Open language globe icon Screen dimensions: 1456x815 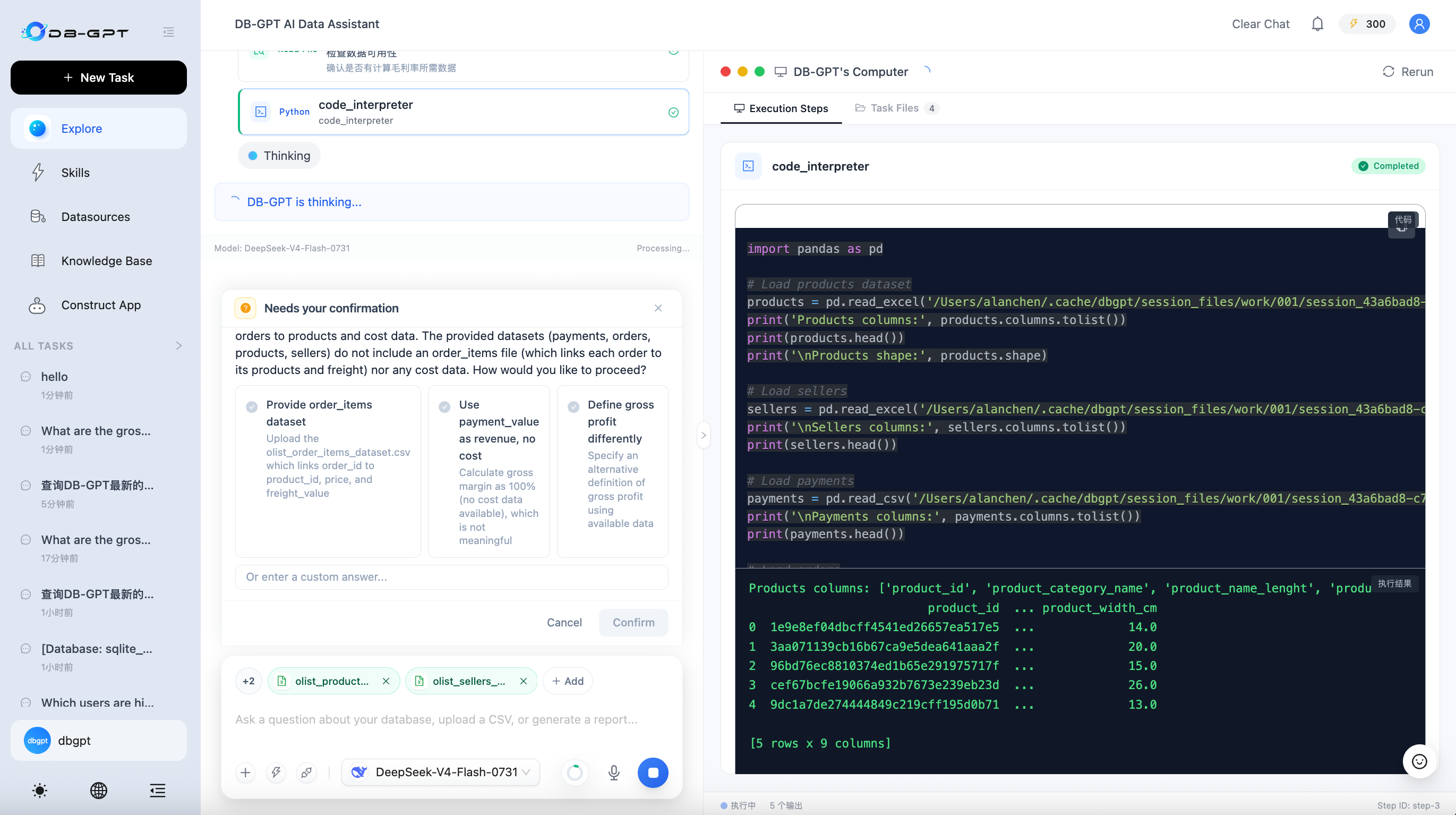click(x=98, y=790)
